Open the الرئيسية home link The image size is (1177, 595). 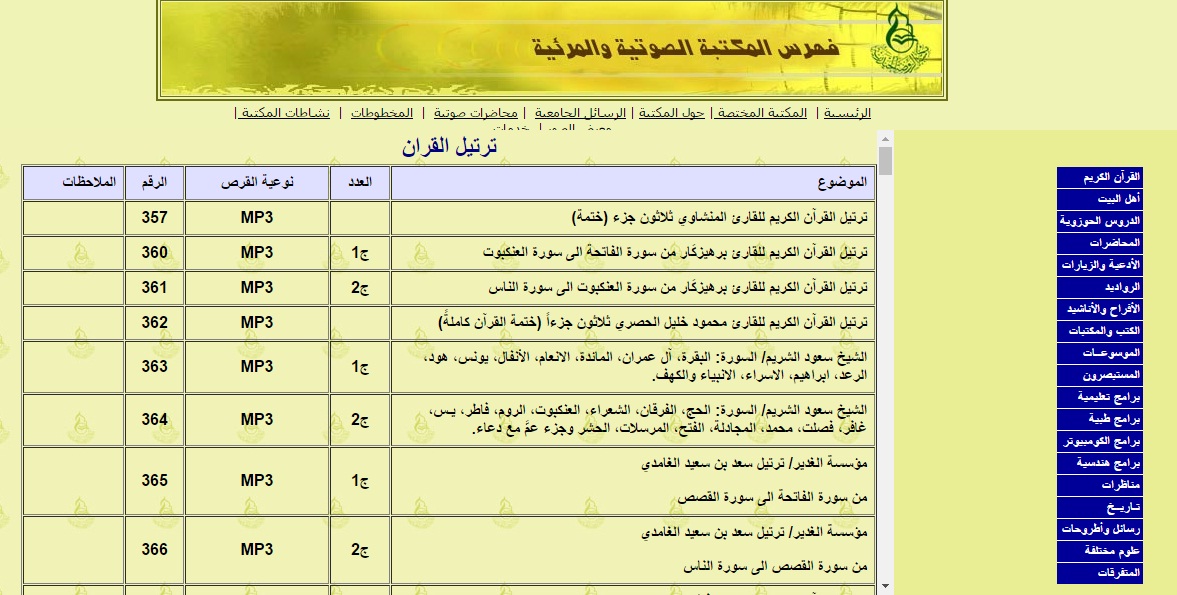(x=847, y=113)
